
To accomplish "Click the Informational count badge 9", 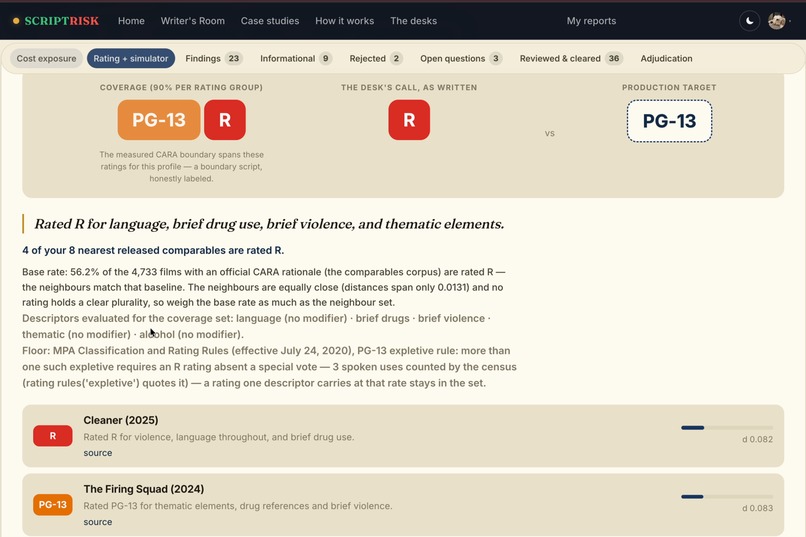I will pyautogui.click(x=325, y=59).
